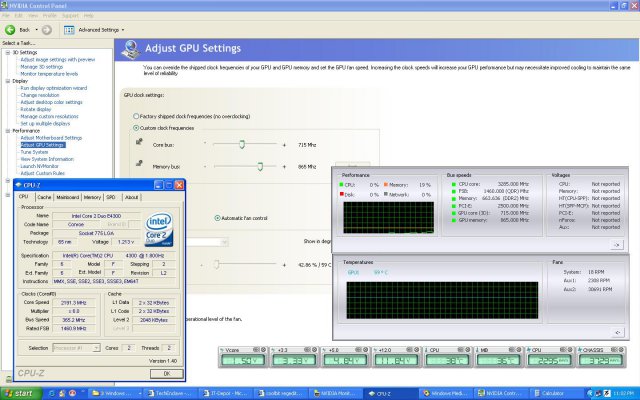Switch to the About tab in CPU-Z

click(x=131, y=197)
